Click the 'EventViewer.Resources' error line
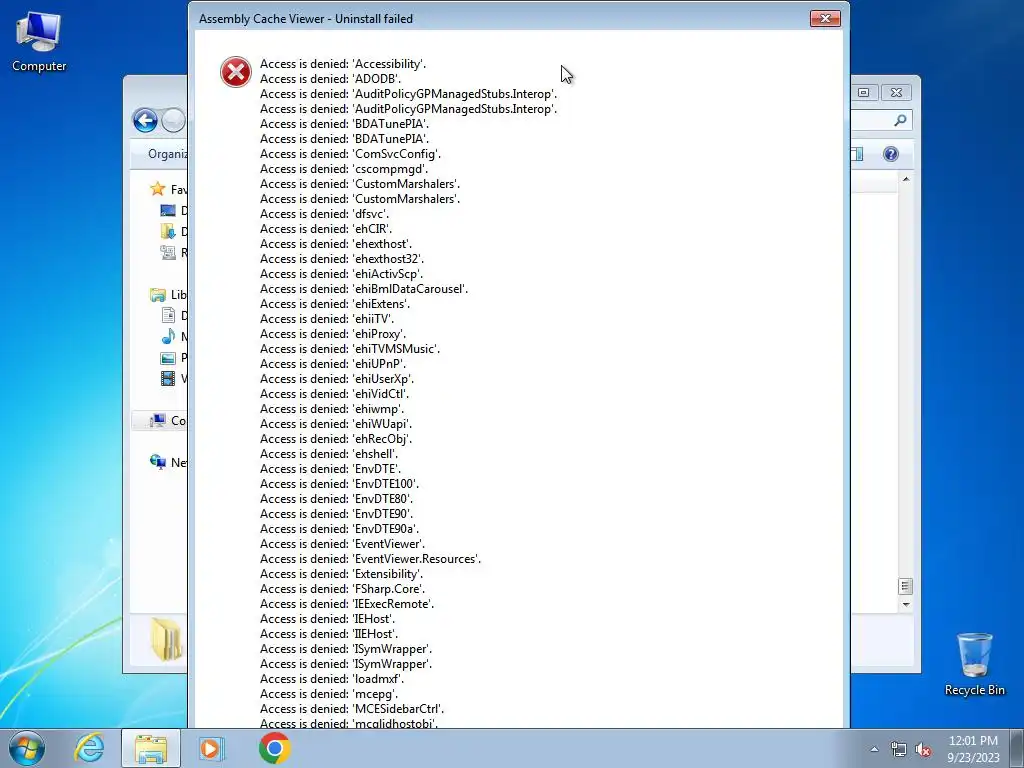 370,559
